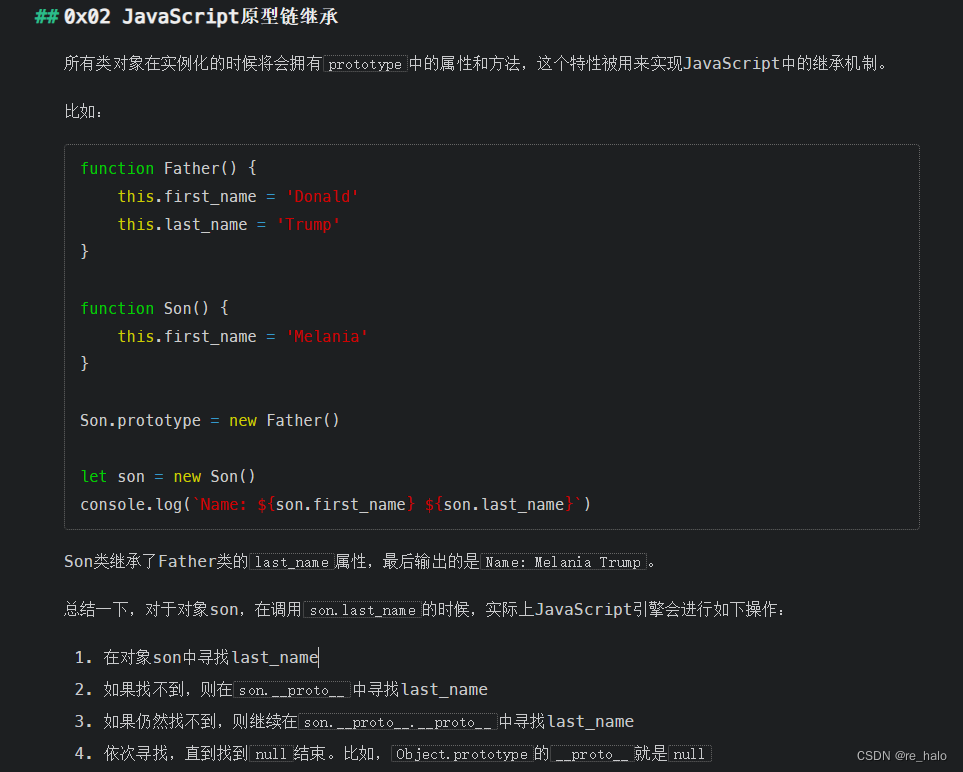
Task: Click the line "let son = new Son()"
Action: [x=167, y=476]
